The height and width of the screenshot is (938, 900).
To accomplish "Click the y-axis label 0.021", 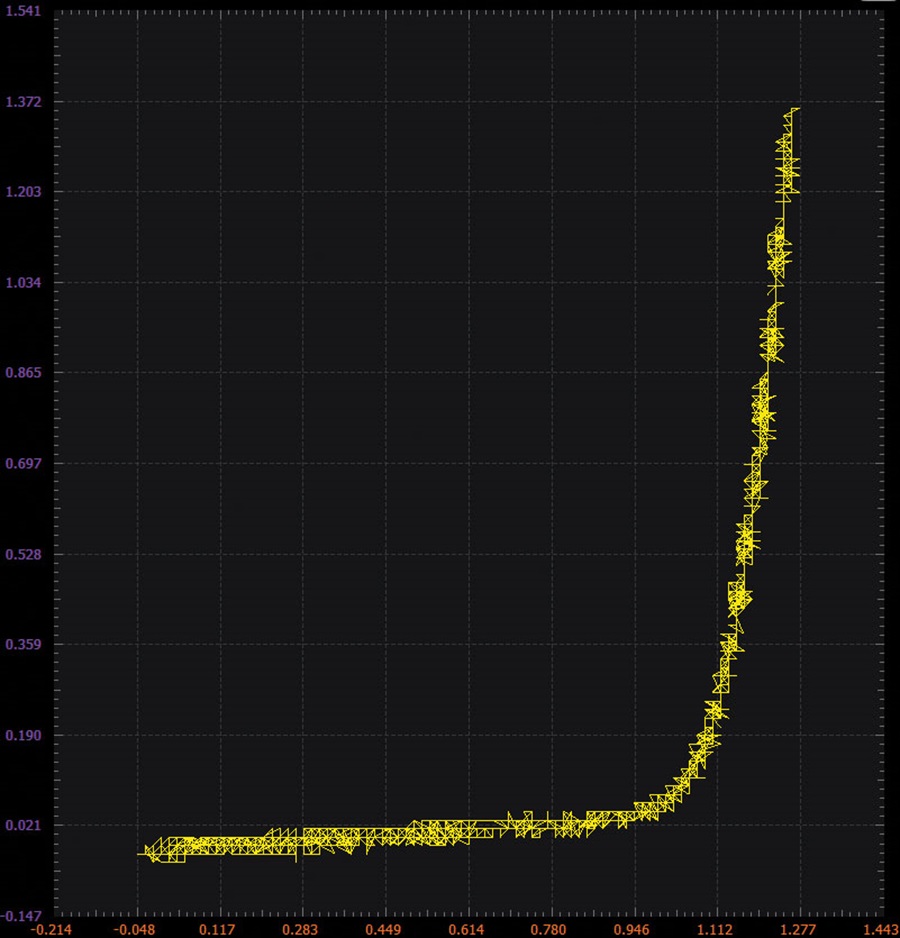I will 23,826.
